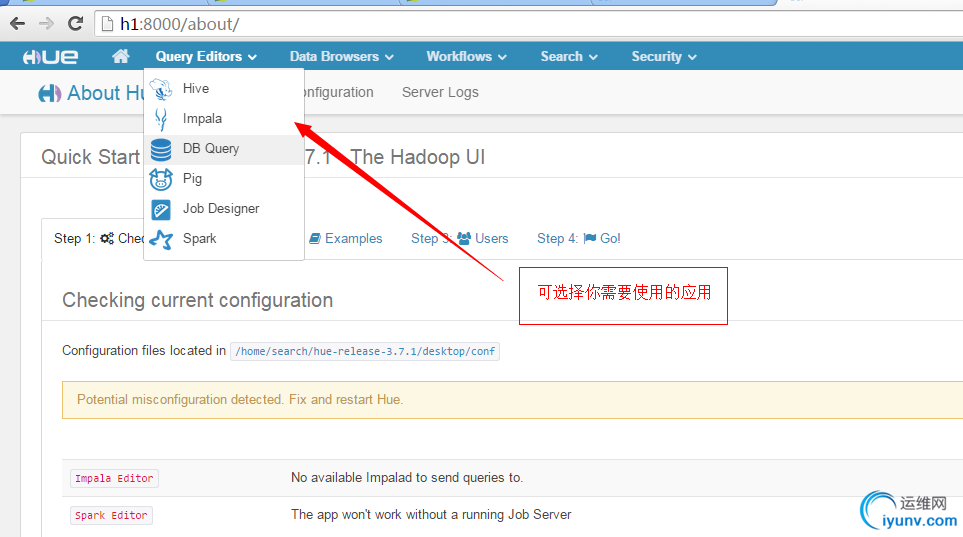Viewport: 963px width, 537px height.
Task: Open the Step 4 Go! tab
Action: pos(579,238)
